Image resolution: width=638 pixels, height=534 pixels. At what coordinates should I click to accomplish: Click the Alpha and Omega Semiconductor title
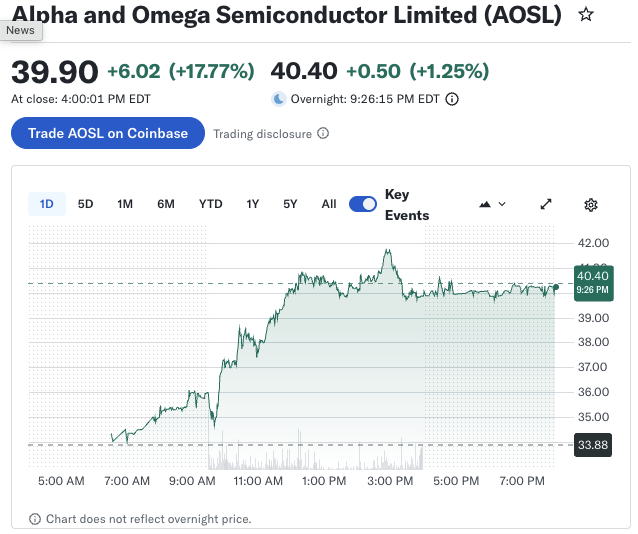coord(287,15)
